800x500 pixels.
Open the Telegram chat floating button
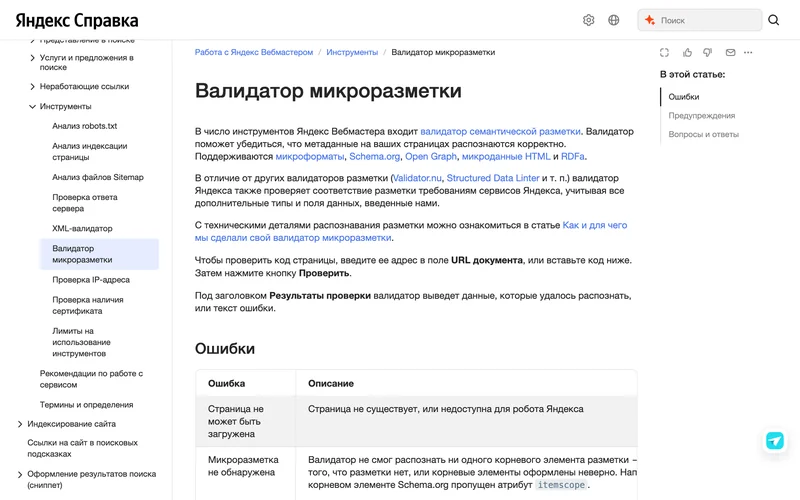774,440
